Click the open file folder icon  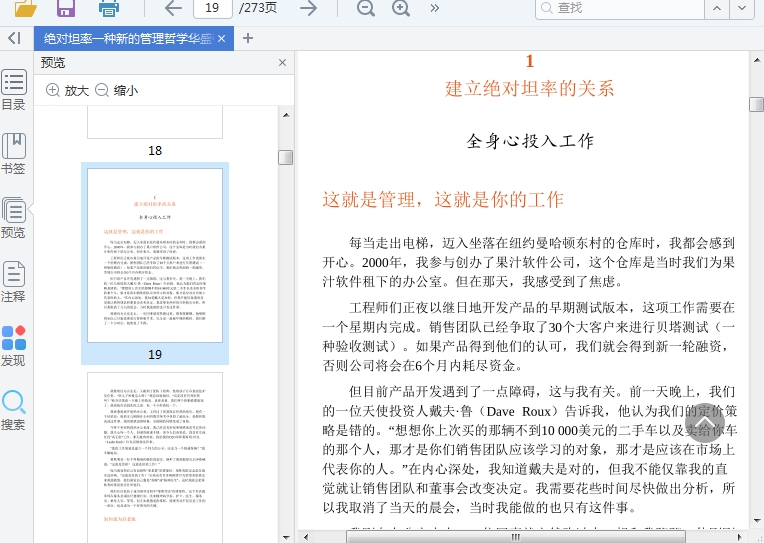tap(24, 9)
